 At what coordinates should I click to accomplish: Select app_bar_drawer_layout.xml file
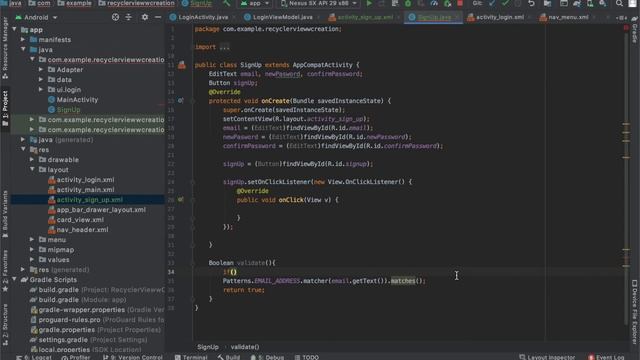(x=101, y=209)
